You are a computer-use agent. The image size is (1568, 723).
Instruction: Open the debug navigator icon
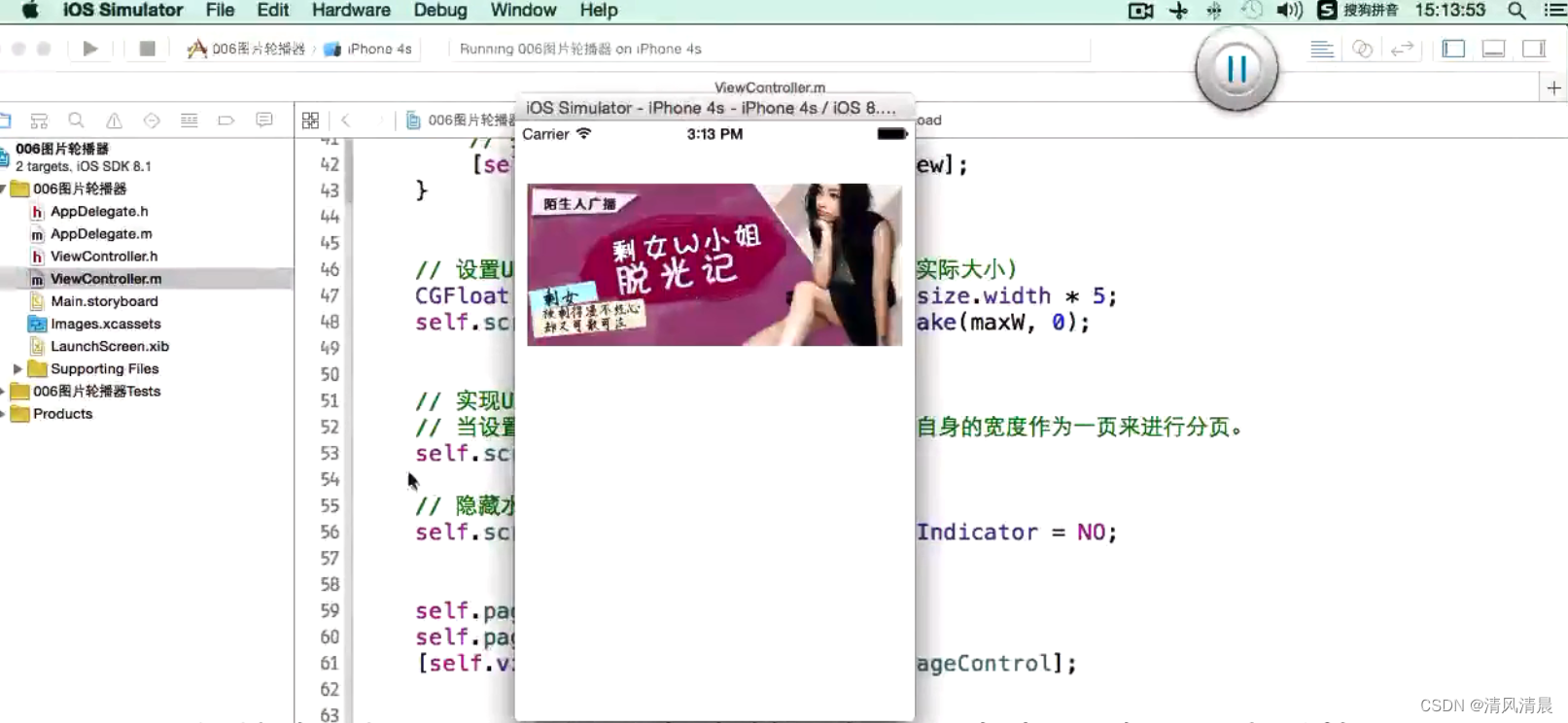pyautogui.click(x=190, y=120)
